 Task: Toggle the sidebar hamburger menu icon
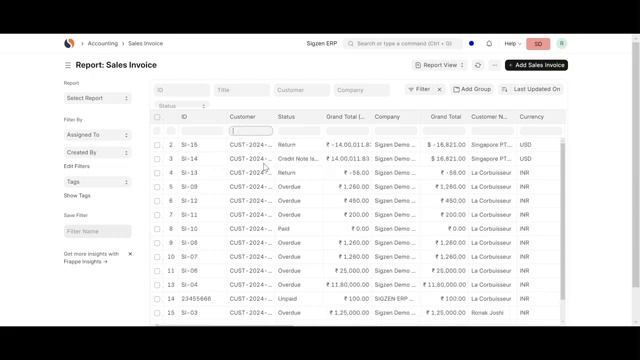[x=68, y=65]
